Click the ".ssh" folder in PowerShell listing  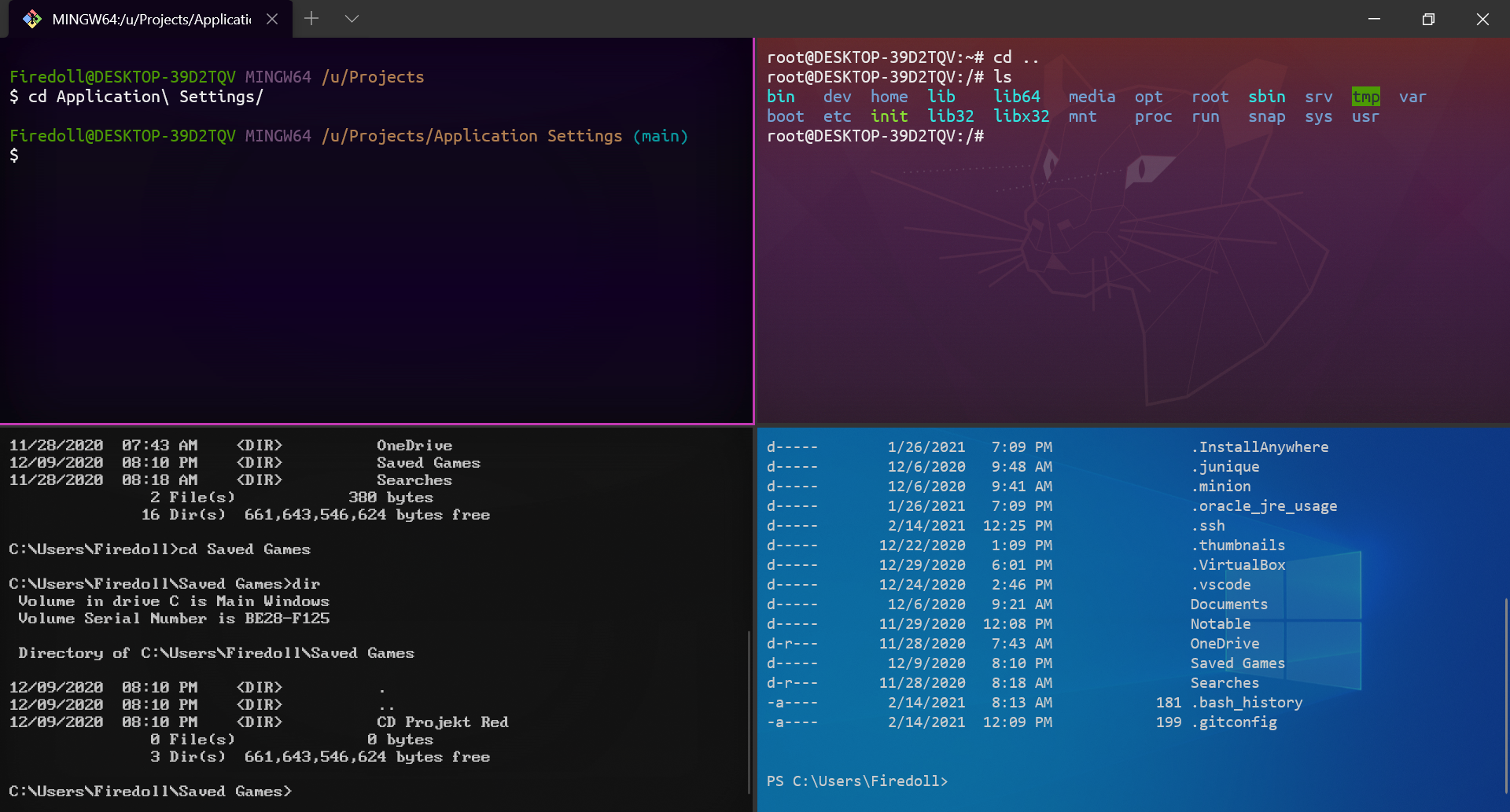(x=1207, y=526)
